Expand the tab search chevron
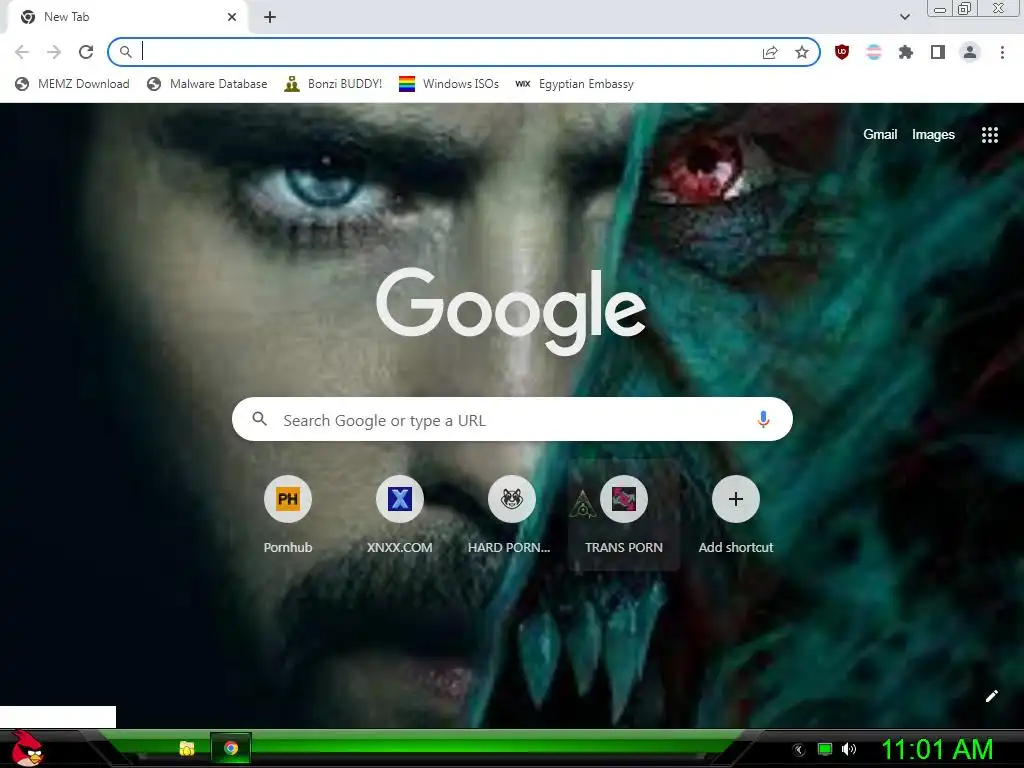 pos(904,17)
